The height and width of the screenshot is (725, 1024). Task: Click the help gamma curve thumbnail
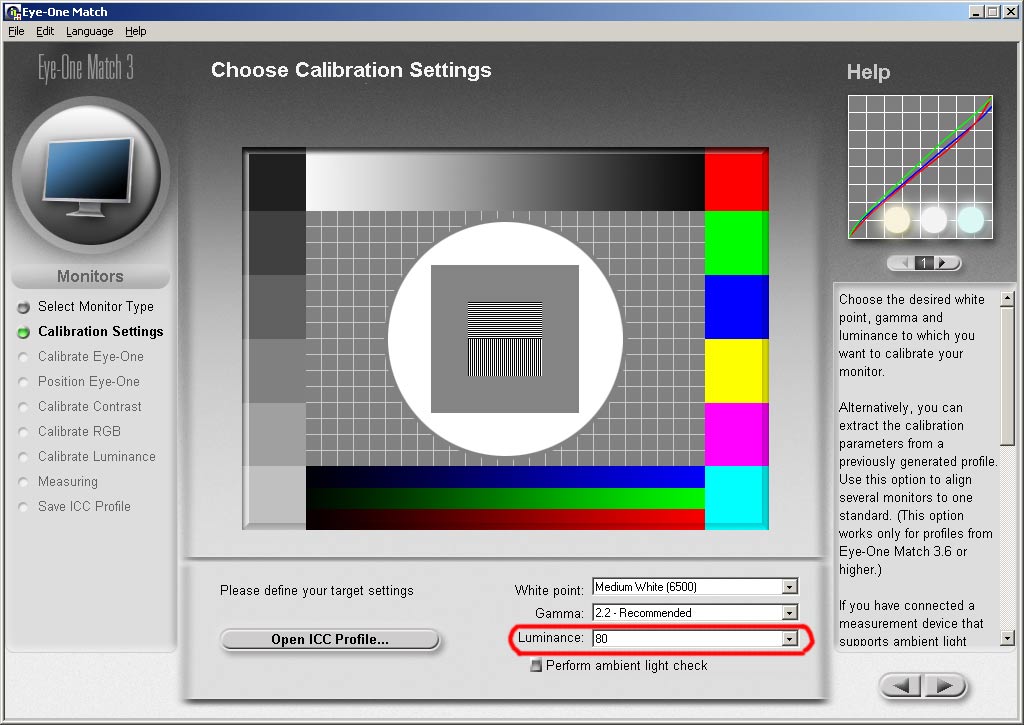(920, 167)
